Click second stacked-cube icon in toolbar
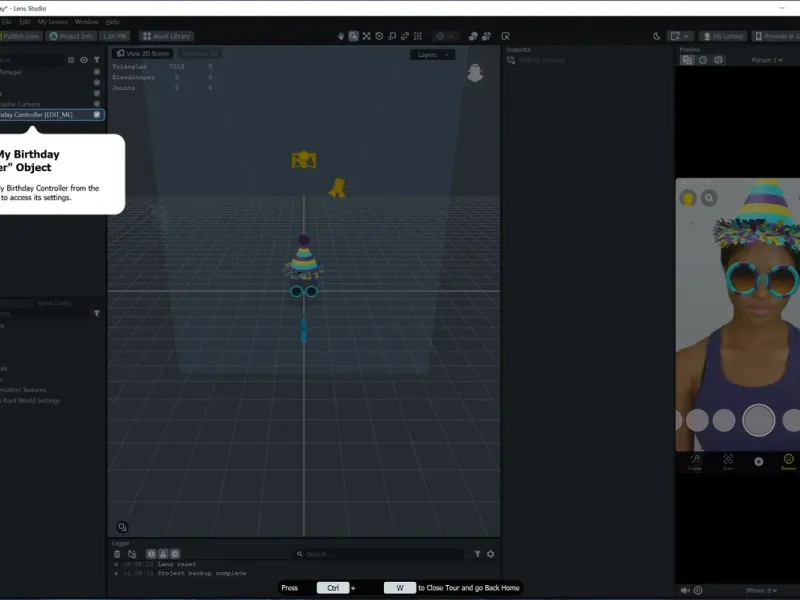The width and height of the screenshot is (800, 600). (x=487, y=36)
